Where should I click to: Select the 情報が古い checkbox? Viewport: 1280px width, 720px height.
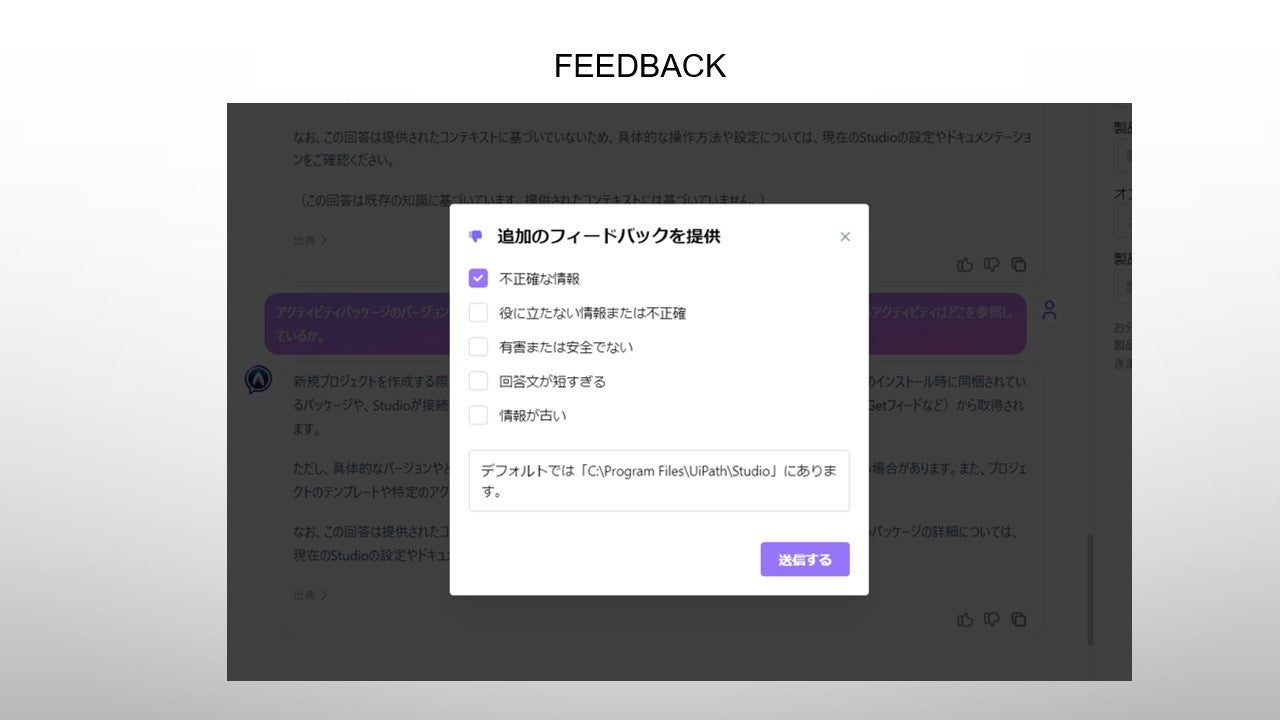pos(478,414)
